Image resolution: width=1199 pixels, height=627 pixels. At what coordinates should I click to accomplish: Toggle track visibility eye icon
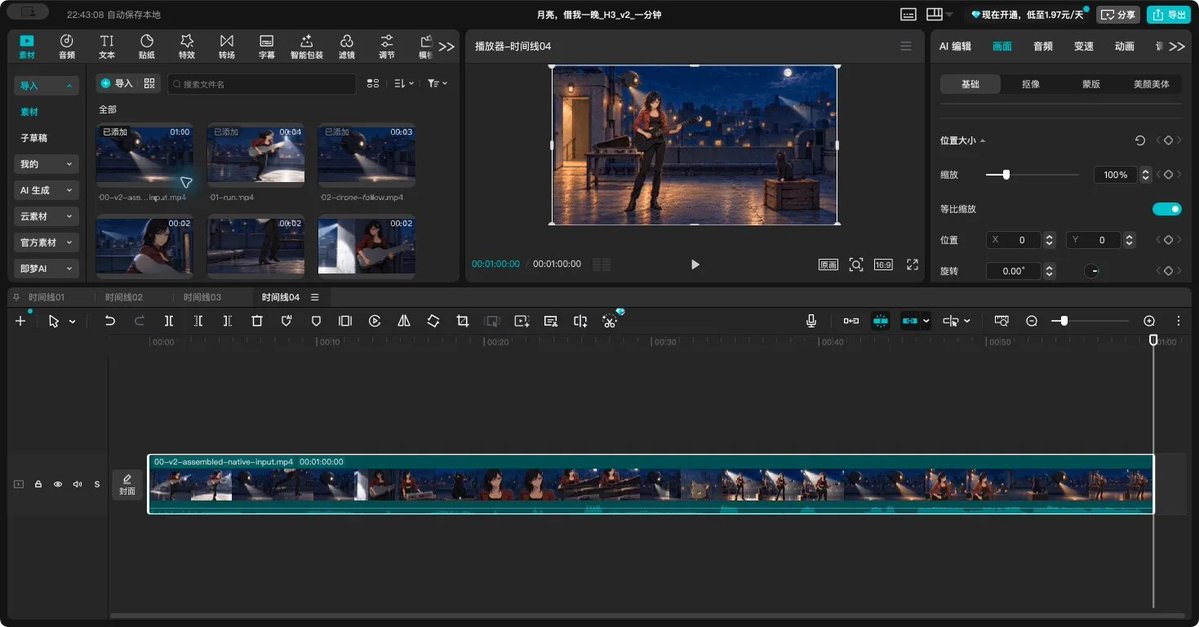[57, 484]
